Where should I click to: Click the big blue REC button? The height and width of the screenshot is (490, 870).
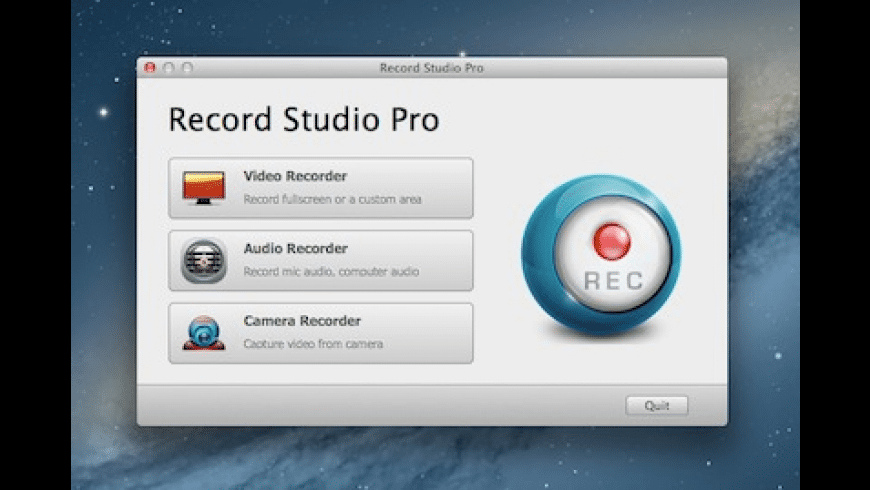601,255
